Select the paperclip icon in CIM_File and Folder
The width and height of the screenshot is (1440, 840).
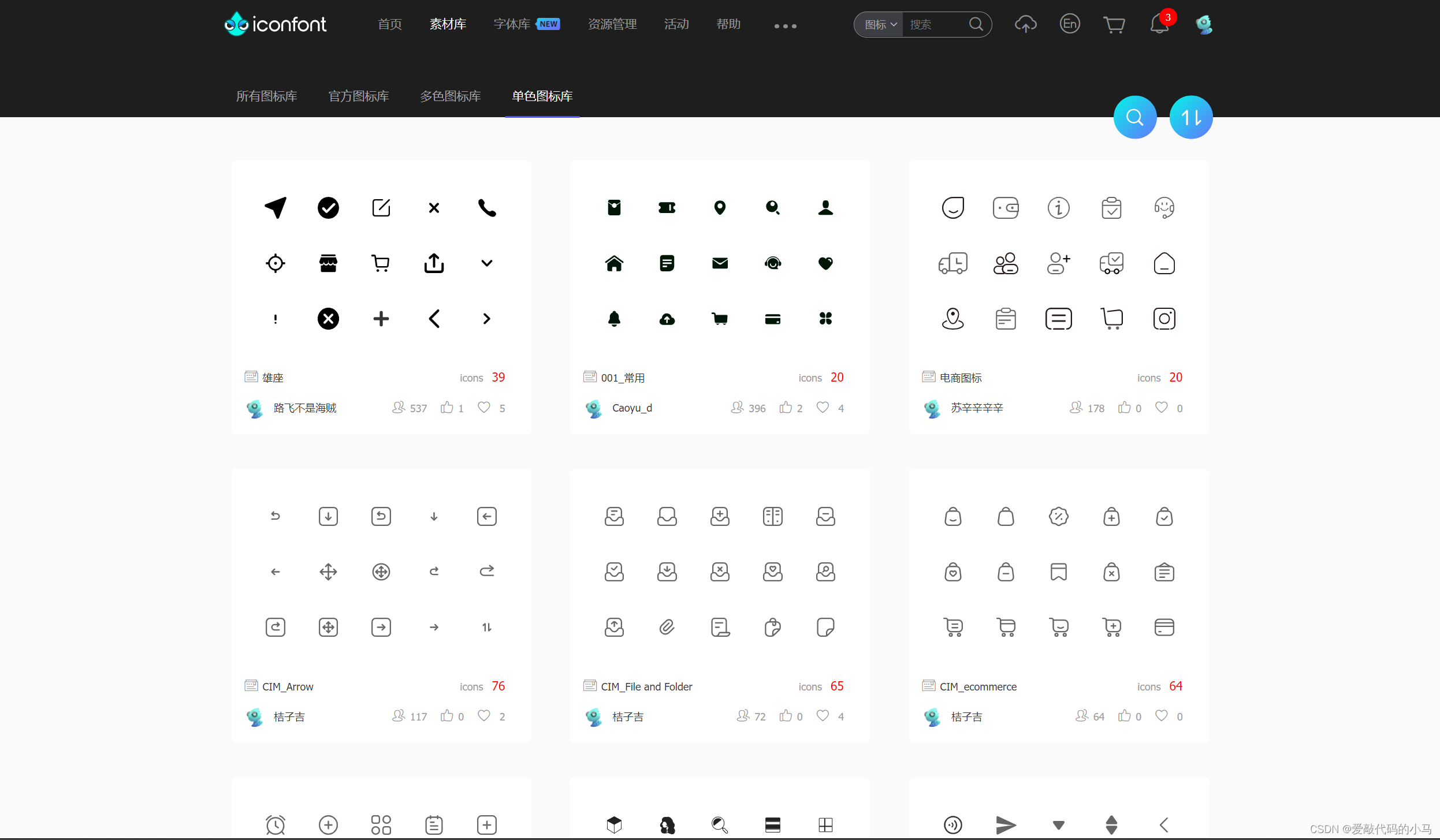[x=667, y=627]
